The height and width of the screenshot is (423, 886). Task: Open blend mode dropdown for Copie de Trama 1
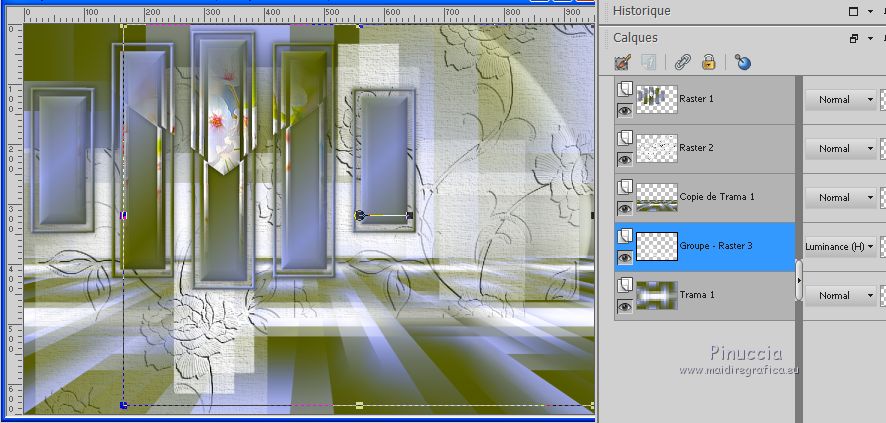click(840, 198)
